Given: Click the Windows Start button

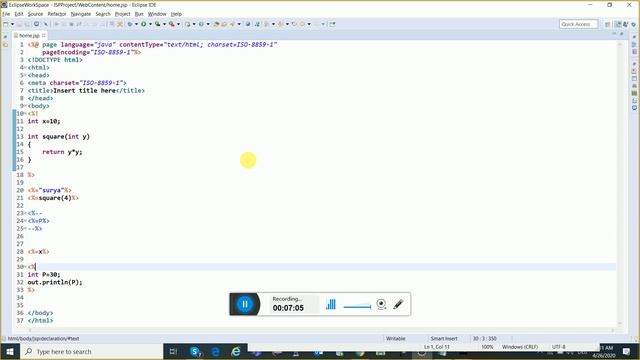Looking at the screenshot, I should tap(10, 351).
